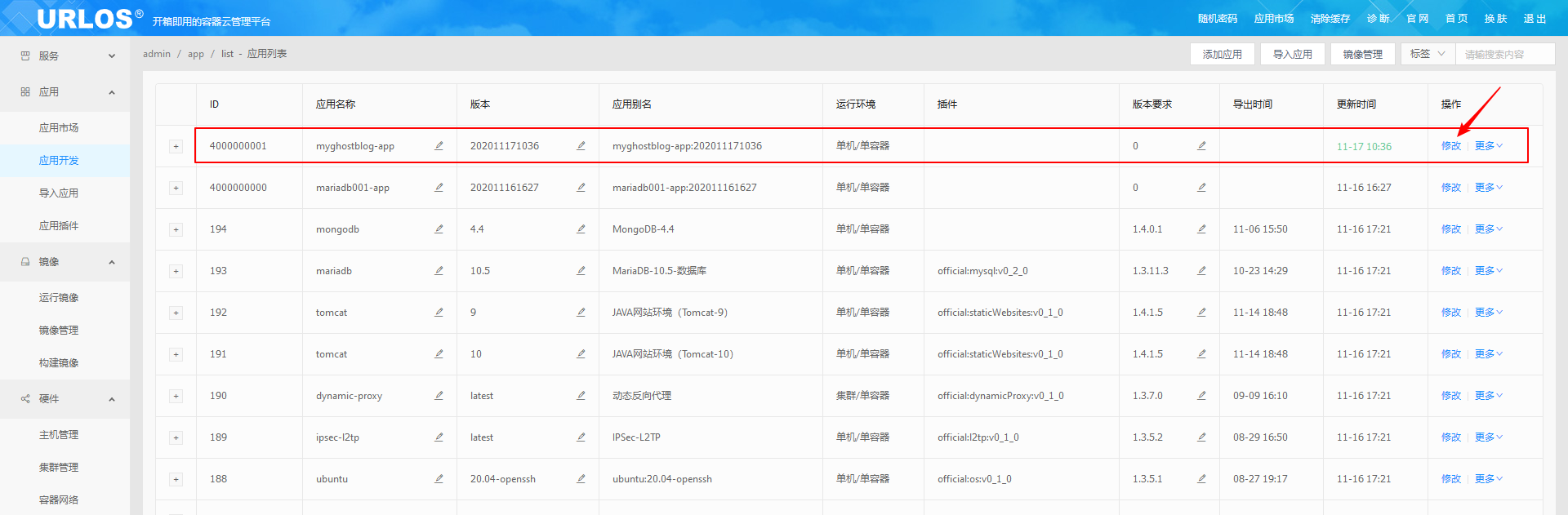The height and width of the screenshot is (515, 1568).
Task: Edit the app name of dynamic-proxy
Action: click(439, 396)
